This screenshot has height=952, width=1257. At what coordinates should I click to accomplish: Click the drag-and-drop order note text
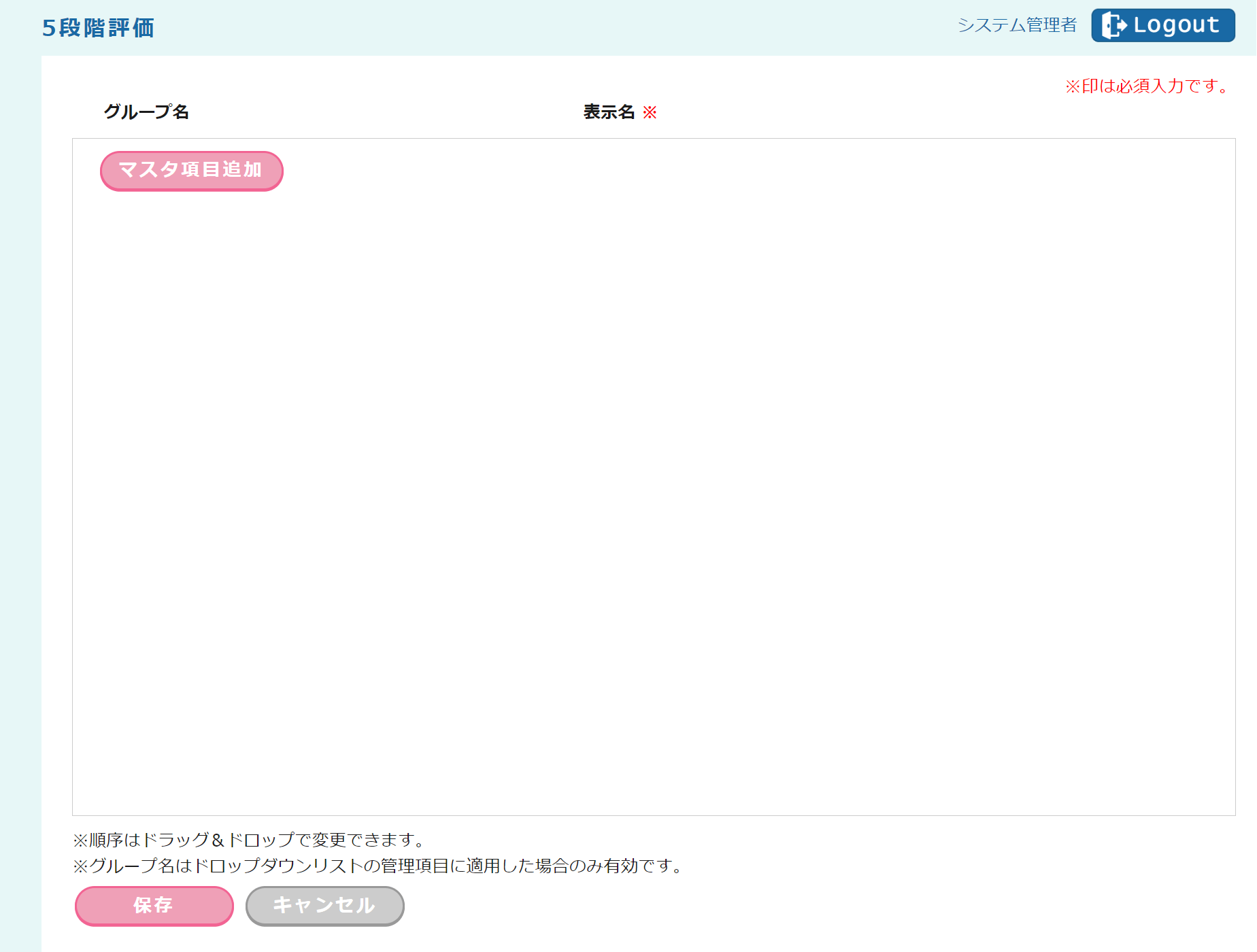pos(250,840)
